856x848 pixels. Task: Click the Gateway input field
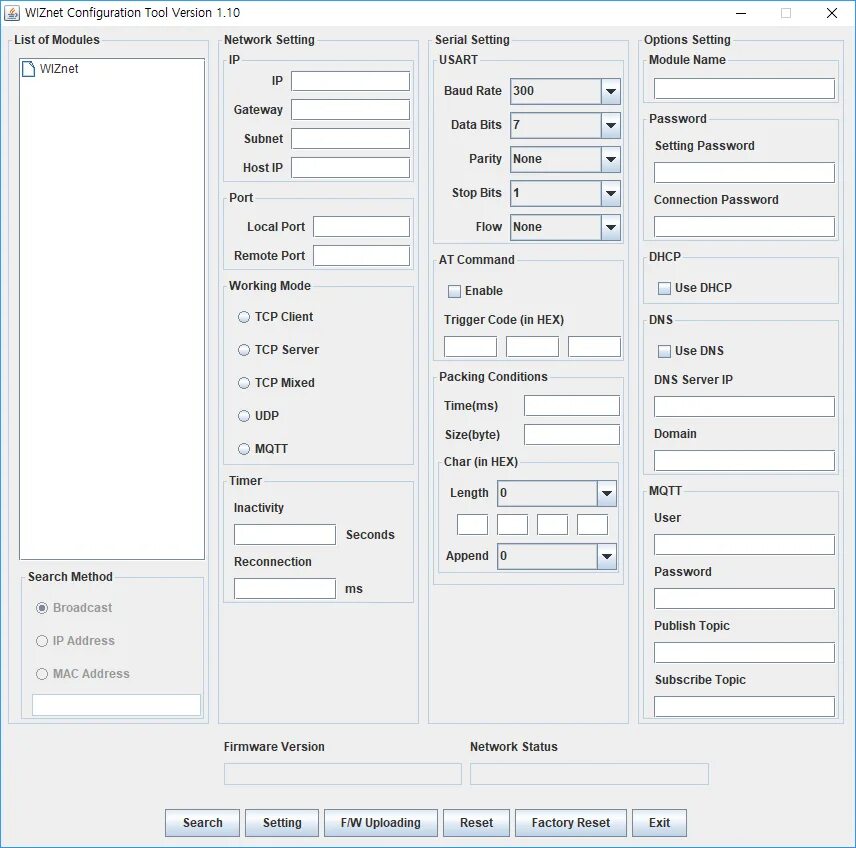[350, 110]
